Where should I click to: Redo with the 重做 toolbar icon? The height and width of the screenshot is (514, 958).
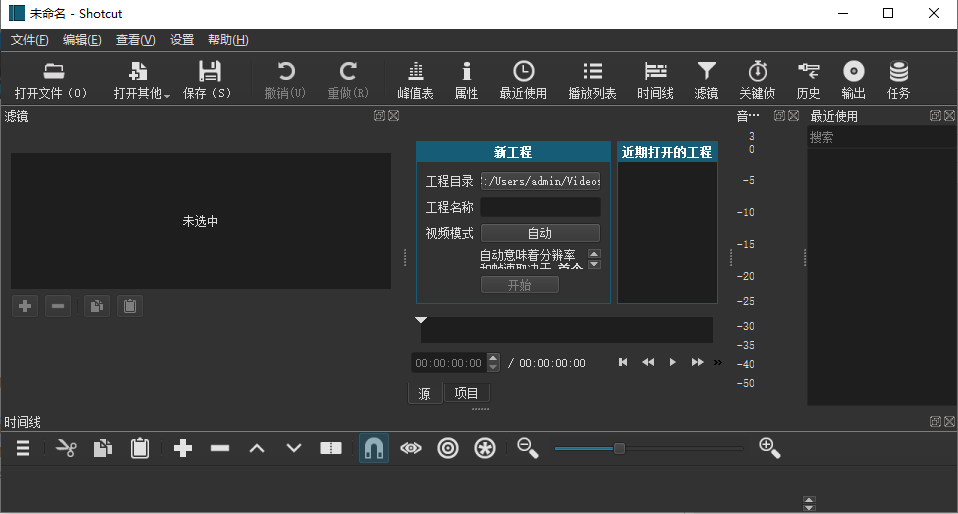pyautogui.click(x=348, y=80)
